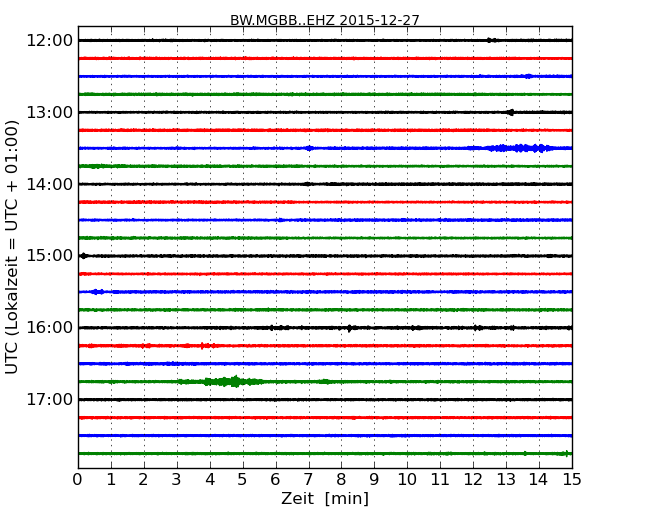The image size is (650, 520).
Task: Click the x-axis tick label 7
Action: point(308,480)
